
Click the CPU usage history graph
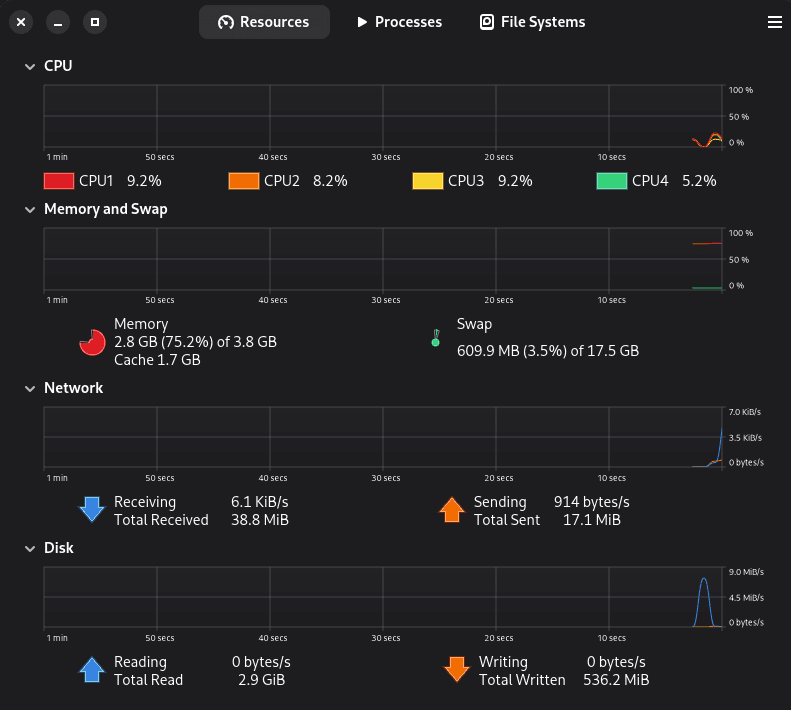click(384, 117)
